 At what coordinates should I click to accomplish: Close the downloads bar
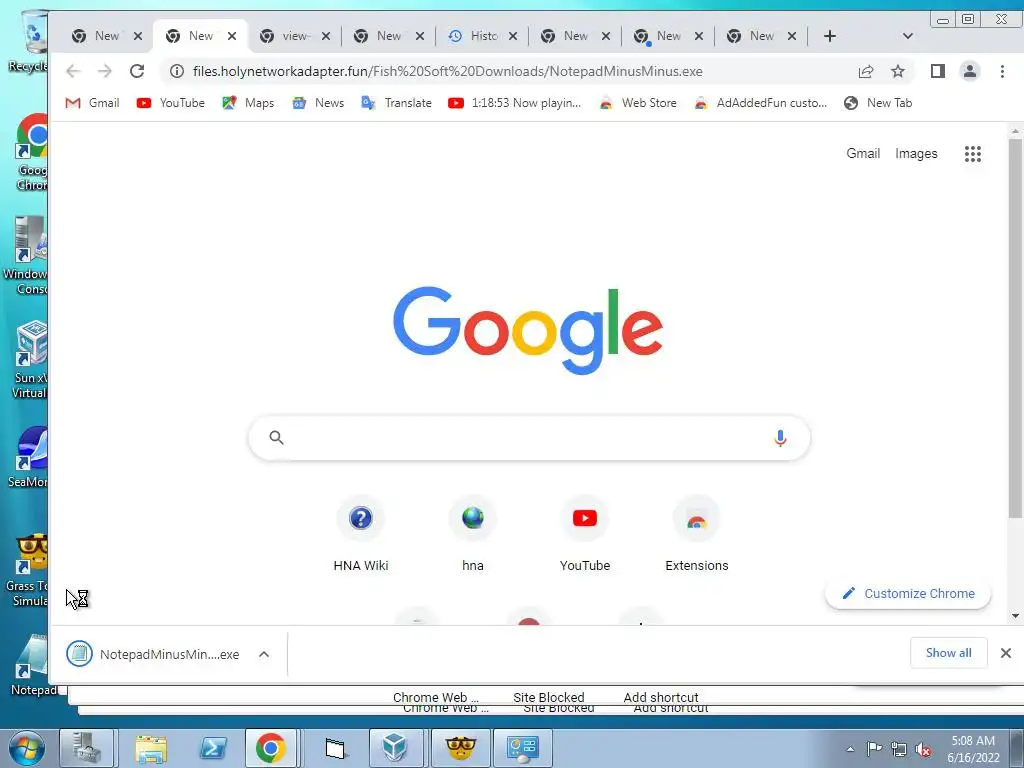(1006, 653)
